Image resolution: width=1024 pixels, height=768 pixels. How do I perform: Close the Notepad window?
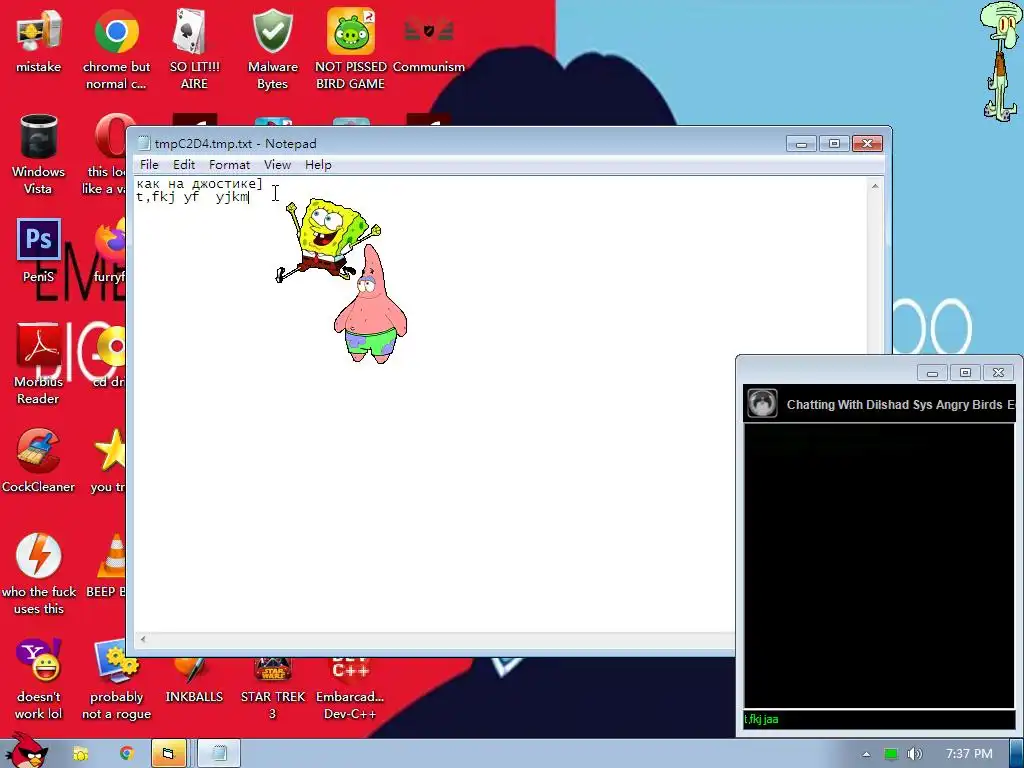point(867,144)
